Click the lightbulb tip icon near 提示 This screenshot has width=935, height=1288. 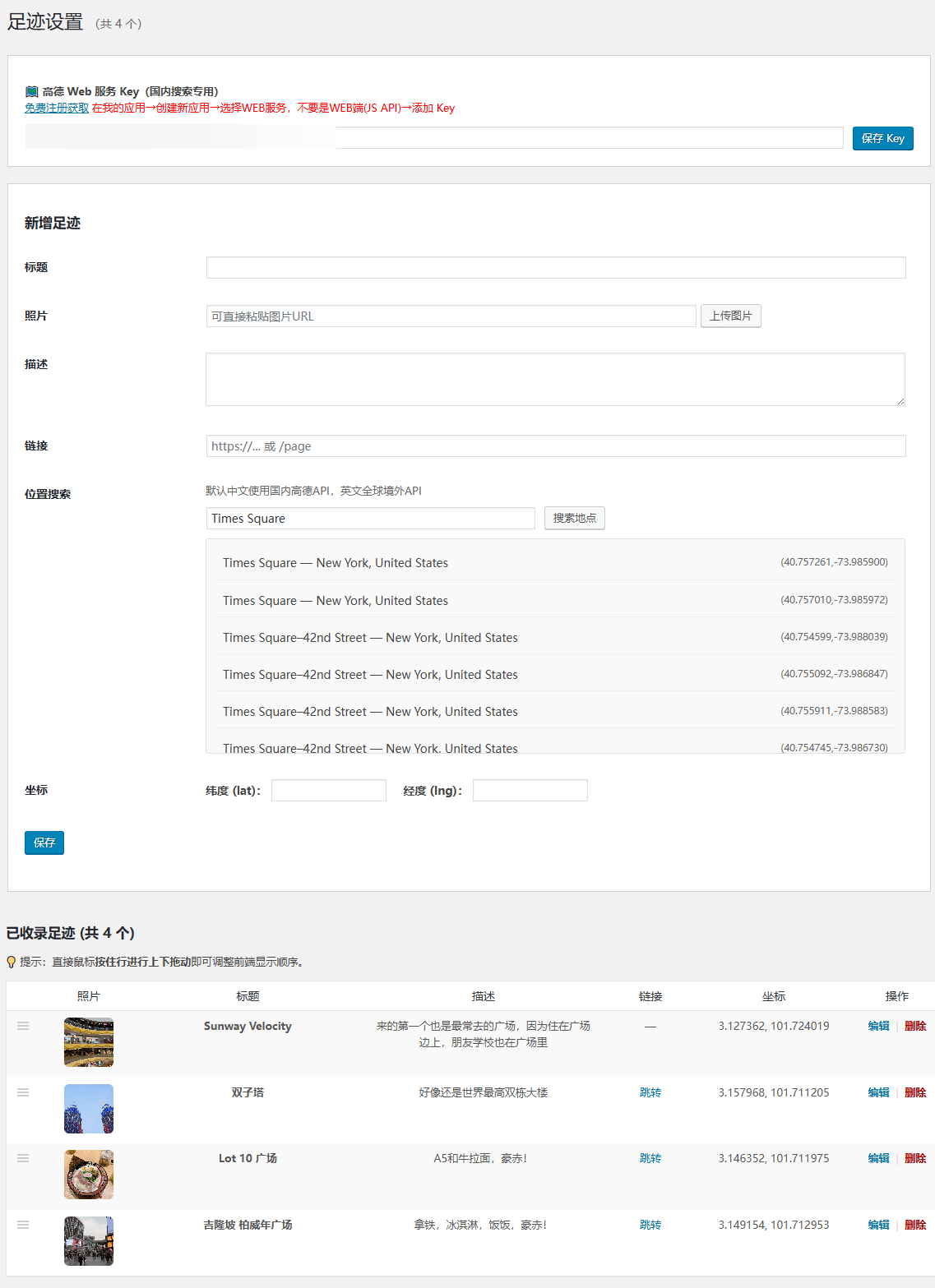tap(12, 961)
